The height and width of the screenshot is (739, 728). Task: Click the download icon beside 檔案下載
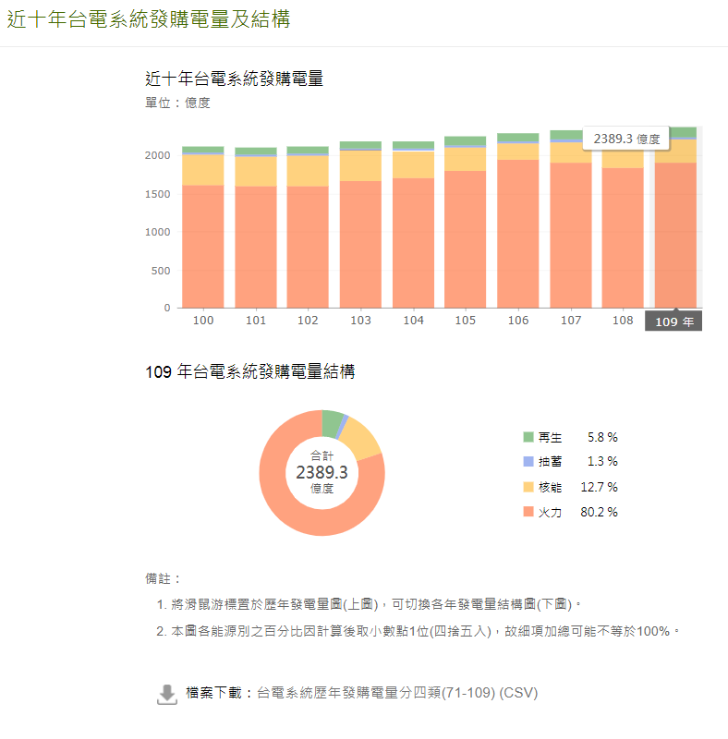(x=167, y=694)
